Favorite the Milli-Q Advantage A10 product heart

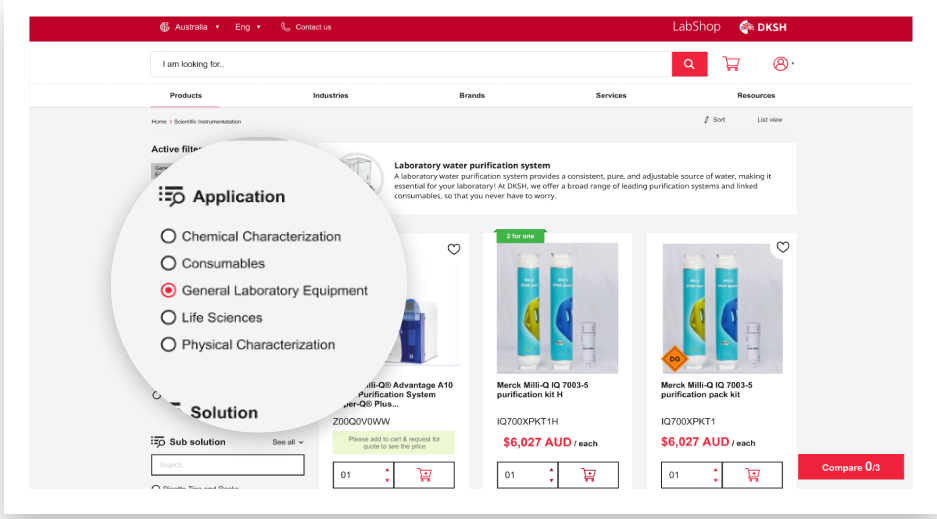pyautogui.click(x=454, y=249)
